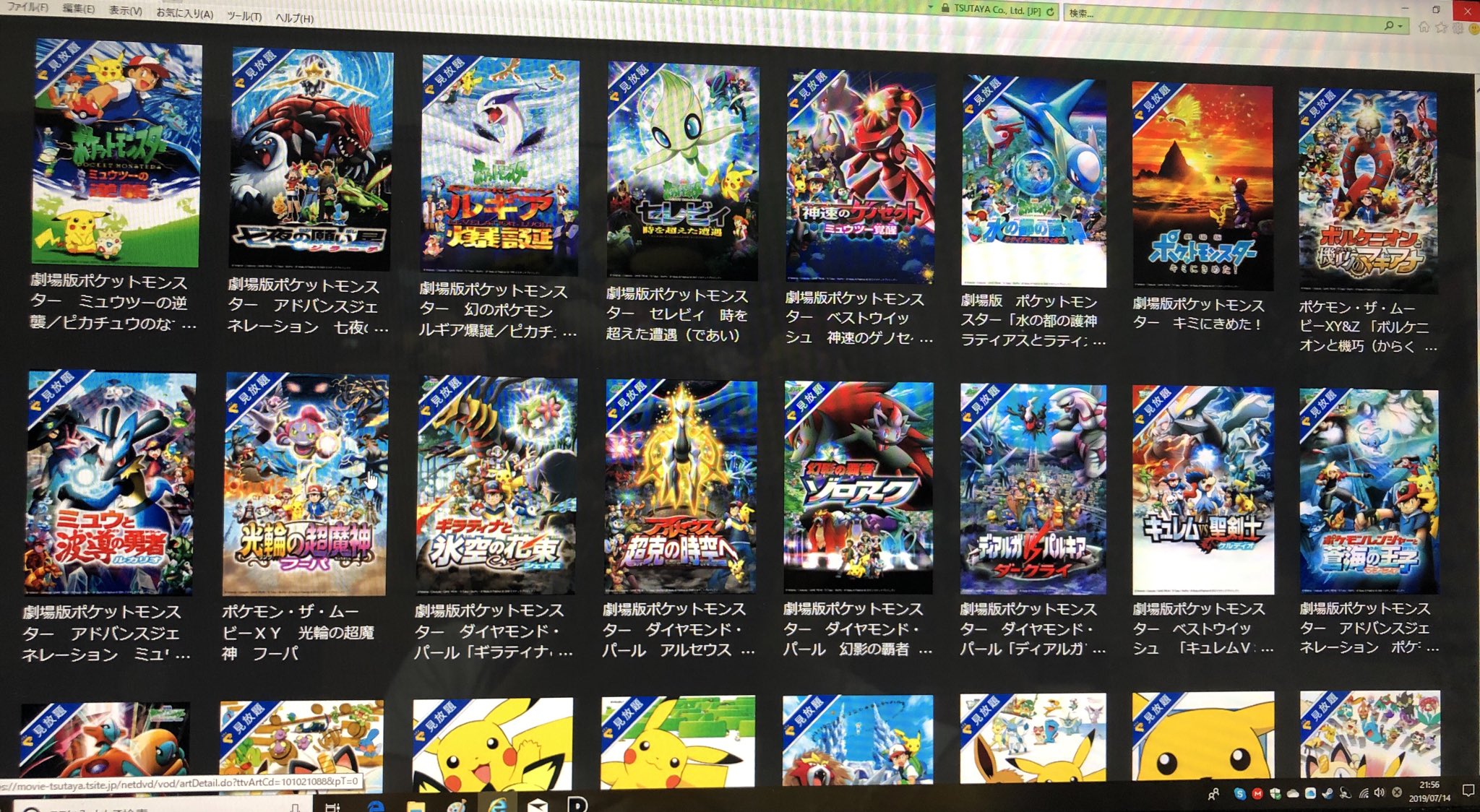
Task: Open Internet Explorer icon in the taskbar
Action: coord(498,805)
